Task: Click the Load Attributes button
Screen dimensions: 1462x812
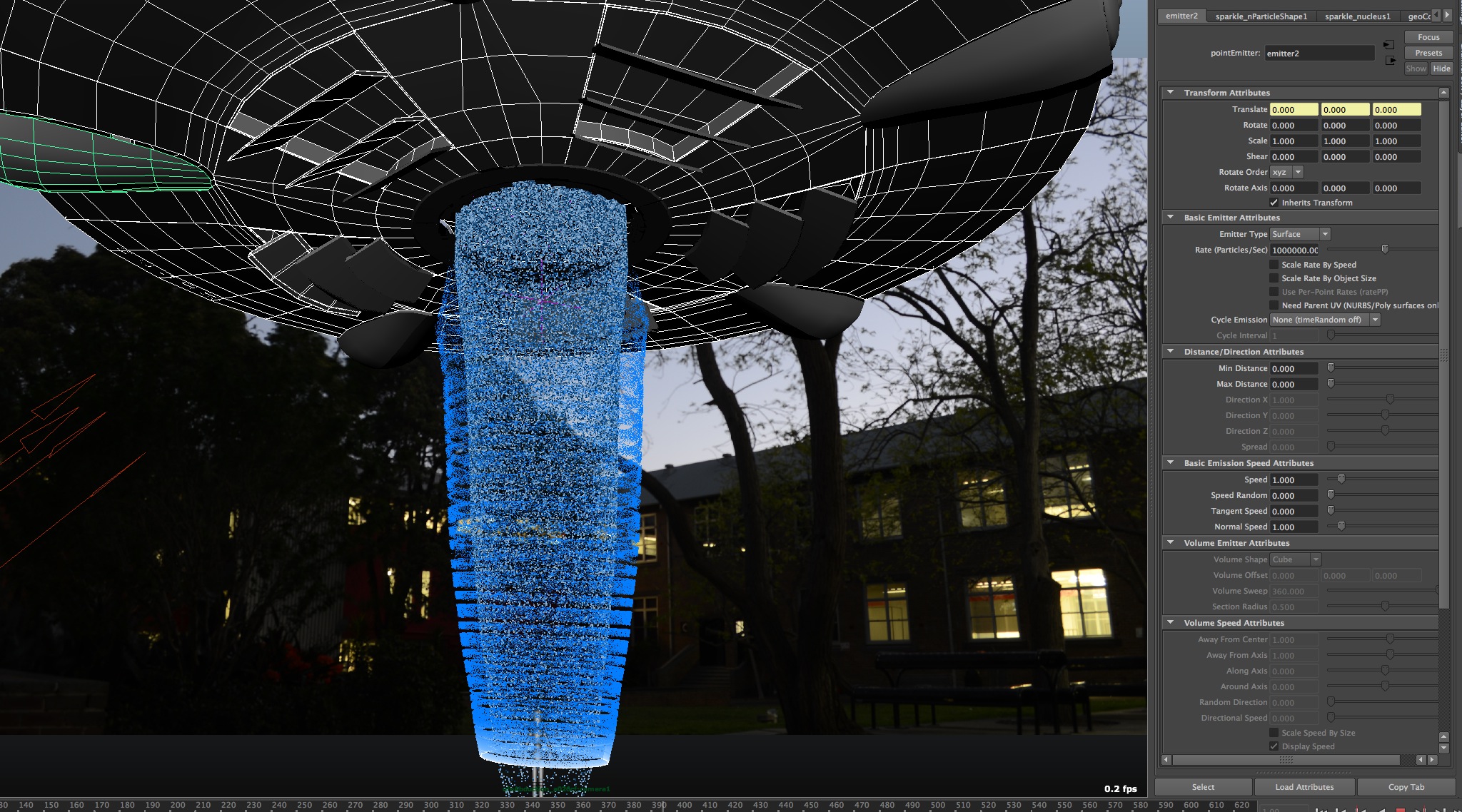Action: 1304,787
